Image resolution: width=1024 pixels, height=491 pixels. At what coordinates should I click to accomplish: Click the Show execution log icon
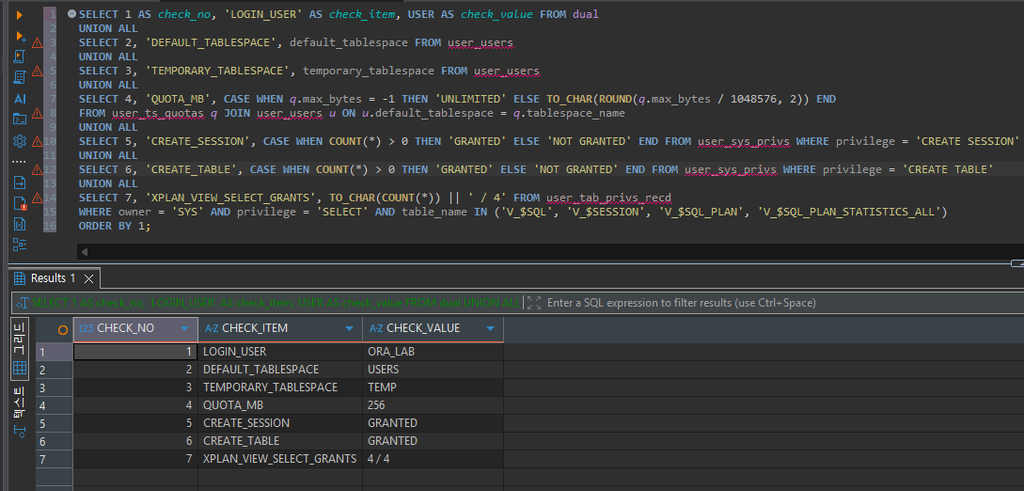point(20,203)
